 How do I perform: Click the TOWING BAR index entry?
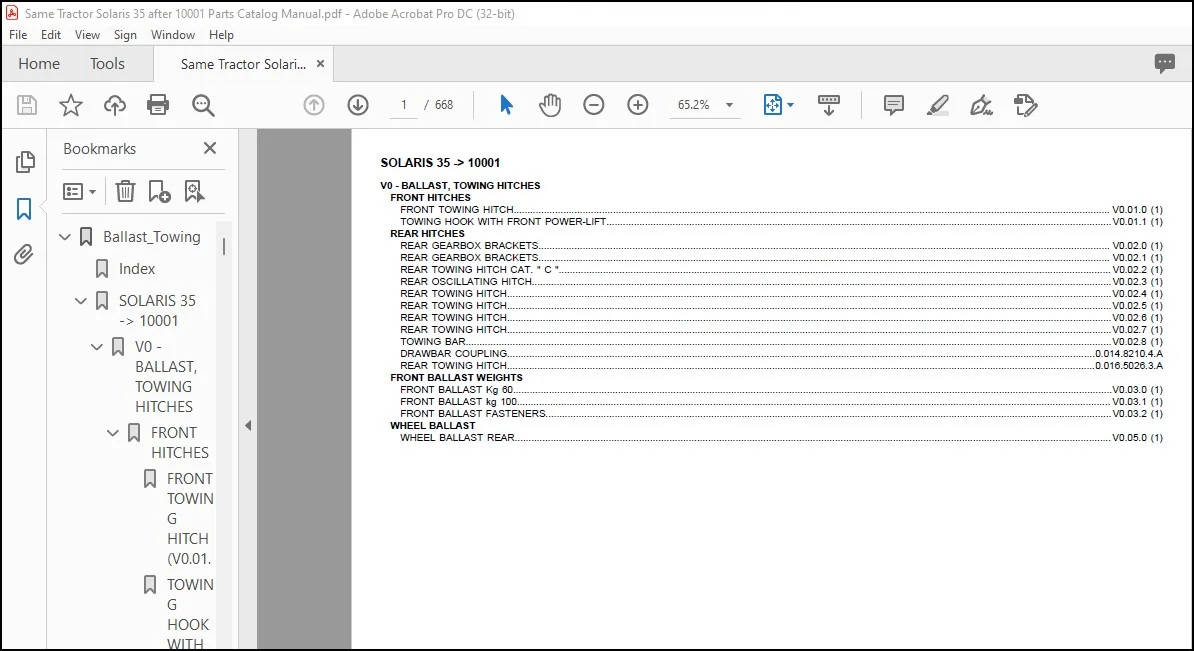pos(781,342)
